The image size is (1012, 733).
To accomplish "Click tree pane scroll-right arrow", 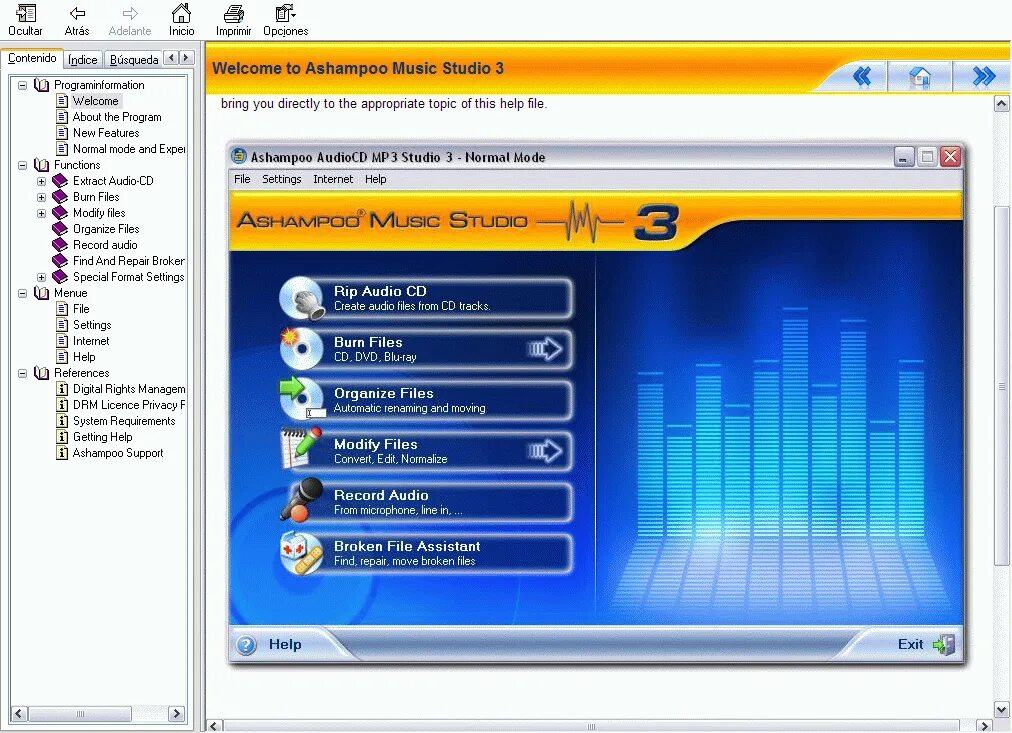I will coord(176,714).
